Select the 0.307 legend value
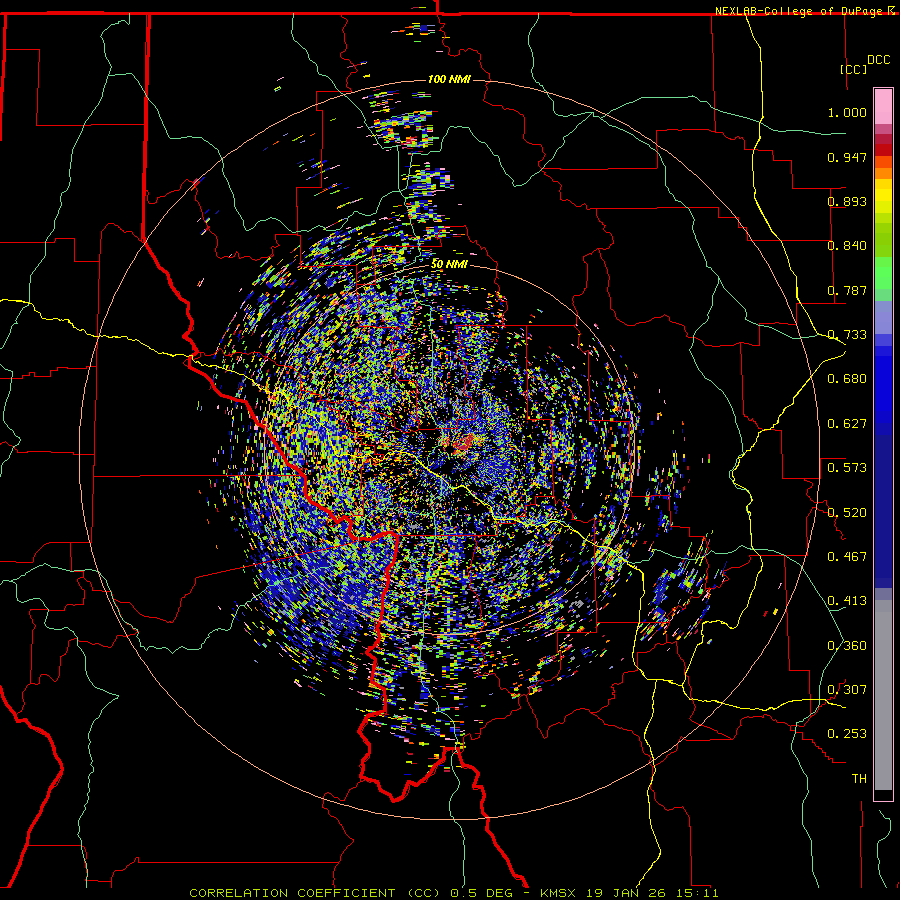Viewport: 900px width, 900px height. point(847,690)
